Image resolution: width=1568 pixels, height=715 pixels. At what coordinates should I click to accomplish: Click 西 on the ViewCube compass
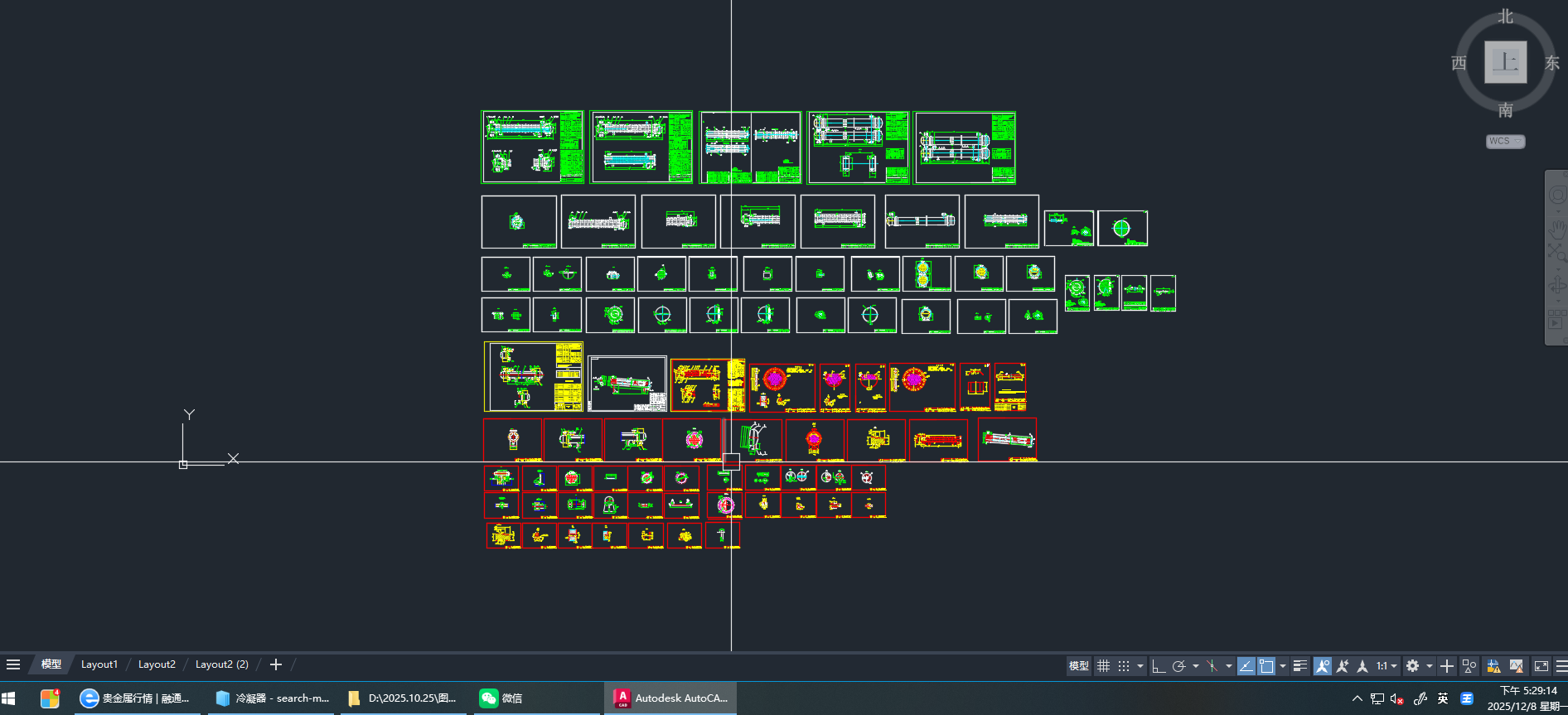tap(1459, 63)
